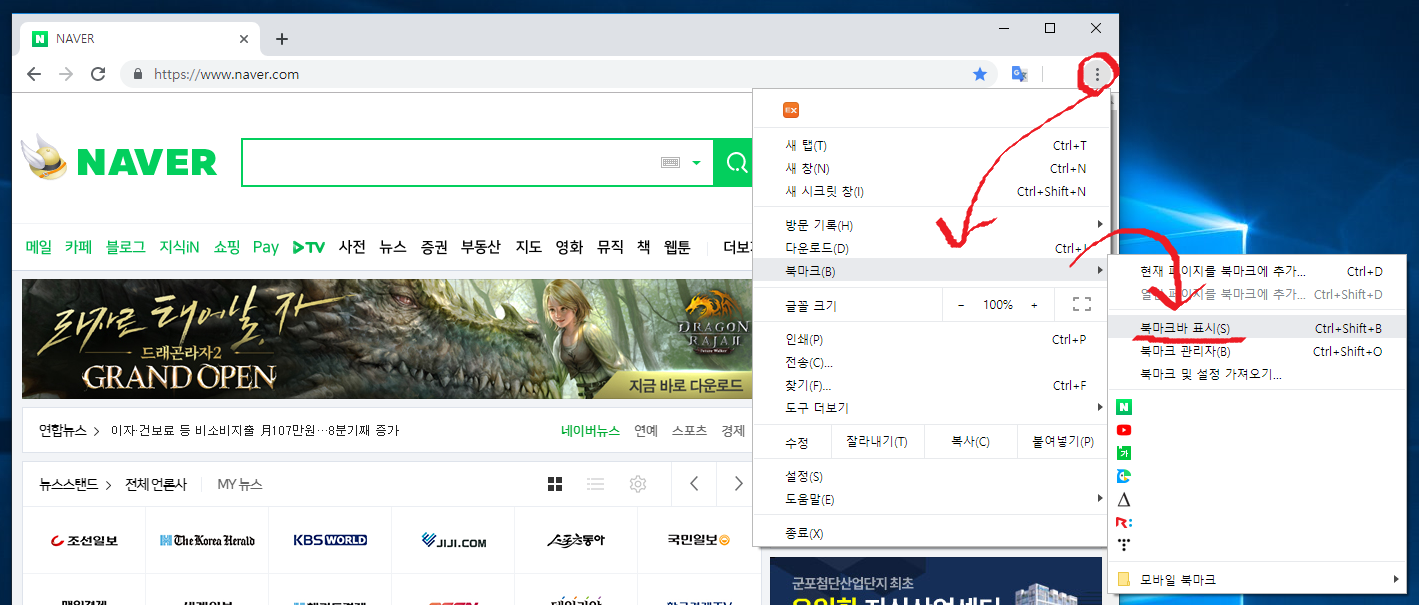Click the browser back arrow
Viewport: 1419px width, 605px height.
[34, 74]
